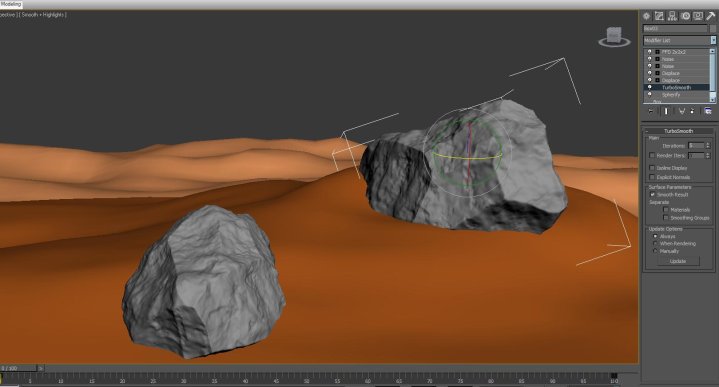Check Separate by Smoothing Groups
The height and width of the screenshot is (387, 719).
[665, 218]
